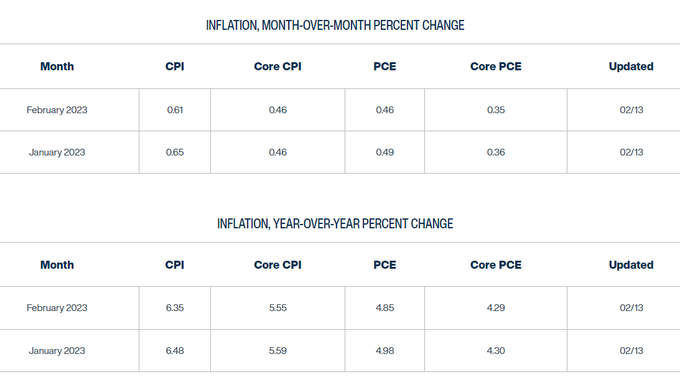
Task: Select the year-over-year Core CPI value 5.55
Action: pyautogui.click(x=278, y=307)
